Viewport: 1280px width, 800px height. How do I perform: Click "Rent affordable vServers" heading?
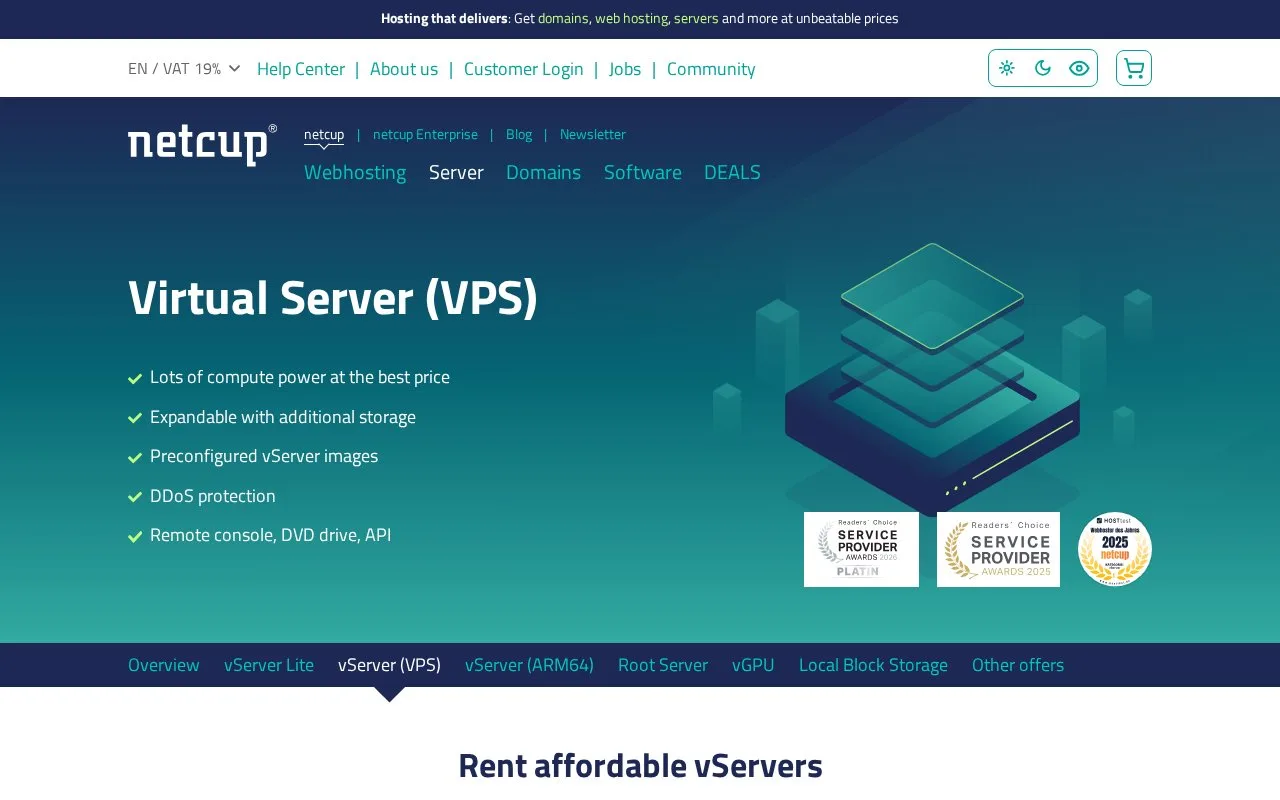click(640, 766)
